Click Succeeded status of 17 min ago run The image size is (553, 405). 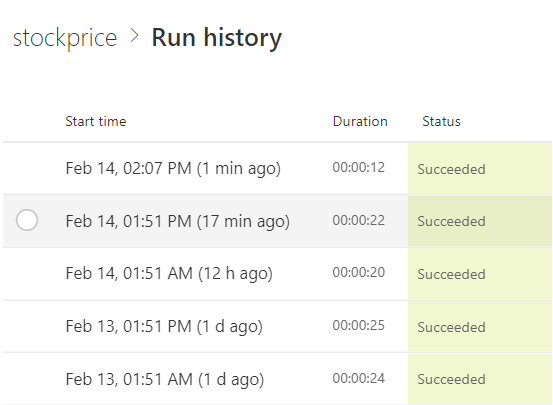coord(451,222)
